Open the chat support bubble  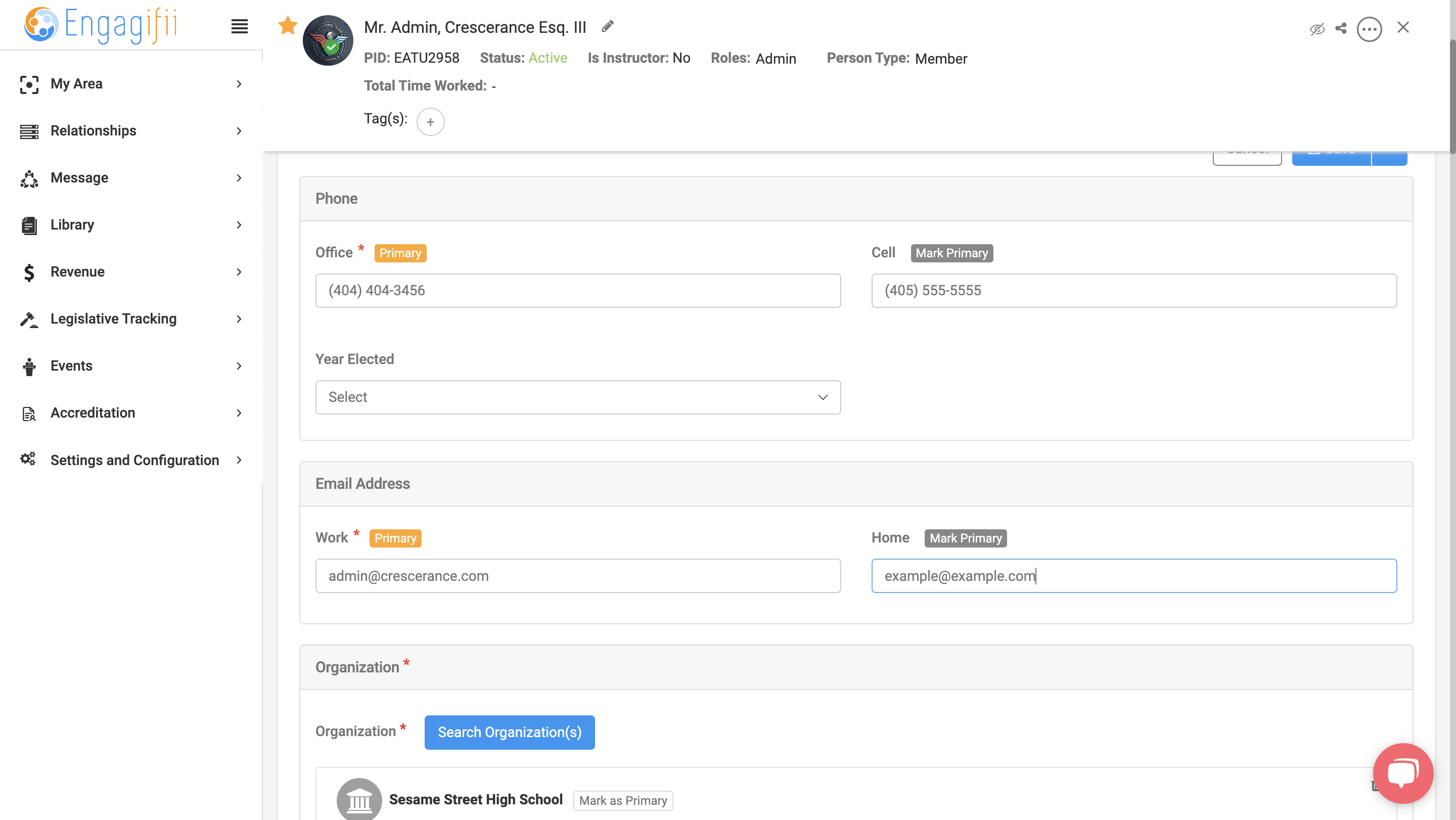pos(1403,772)
